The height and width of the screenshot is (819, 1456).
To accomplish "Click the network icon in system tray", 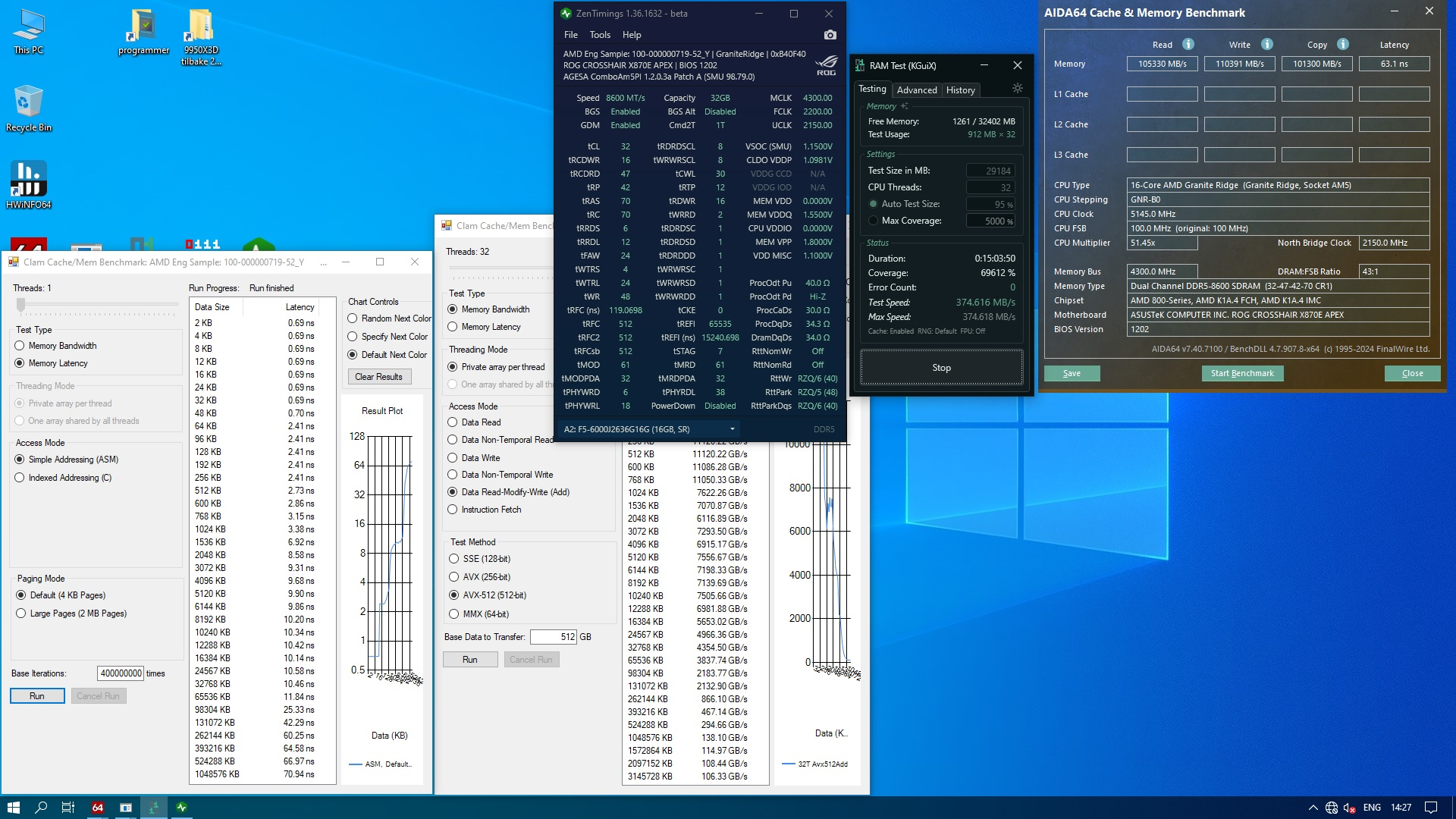I will coord(1331,808).
